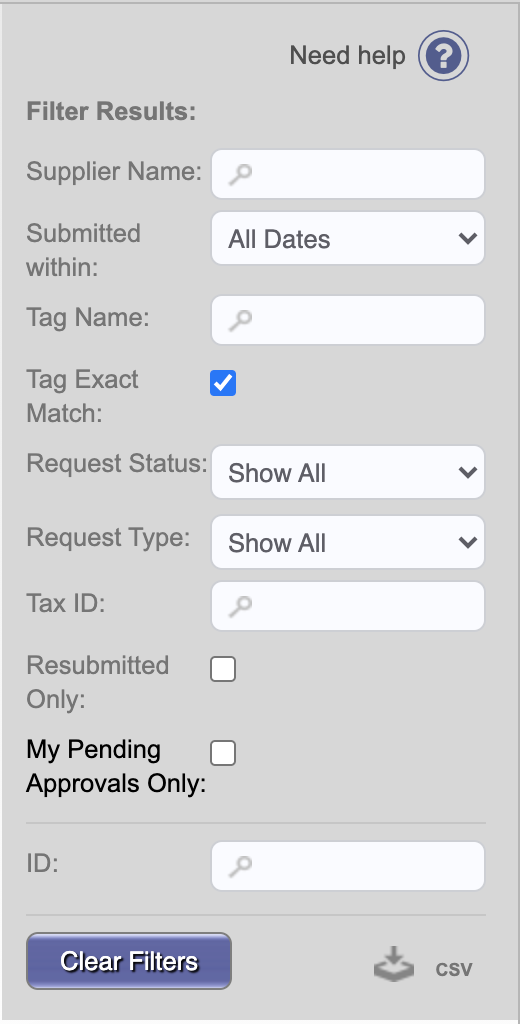This screenshot has height=1024, width=520.
Task: Uncheck the Tag Exact Match checkbox
Action: click(223, 383)
